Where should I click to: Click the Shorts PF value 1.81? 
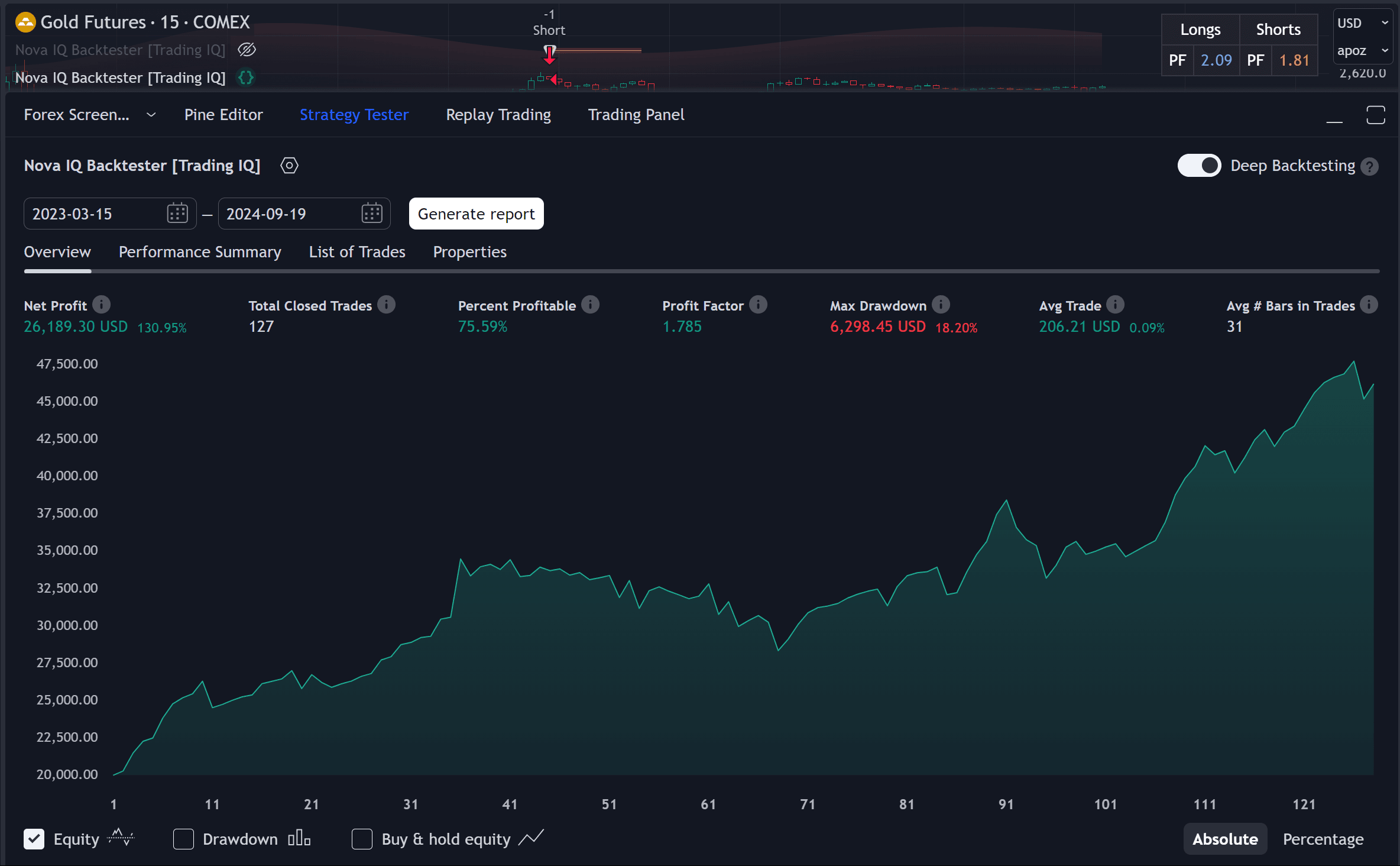(1294, 60)
